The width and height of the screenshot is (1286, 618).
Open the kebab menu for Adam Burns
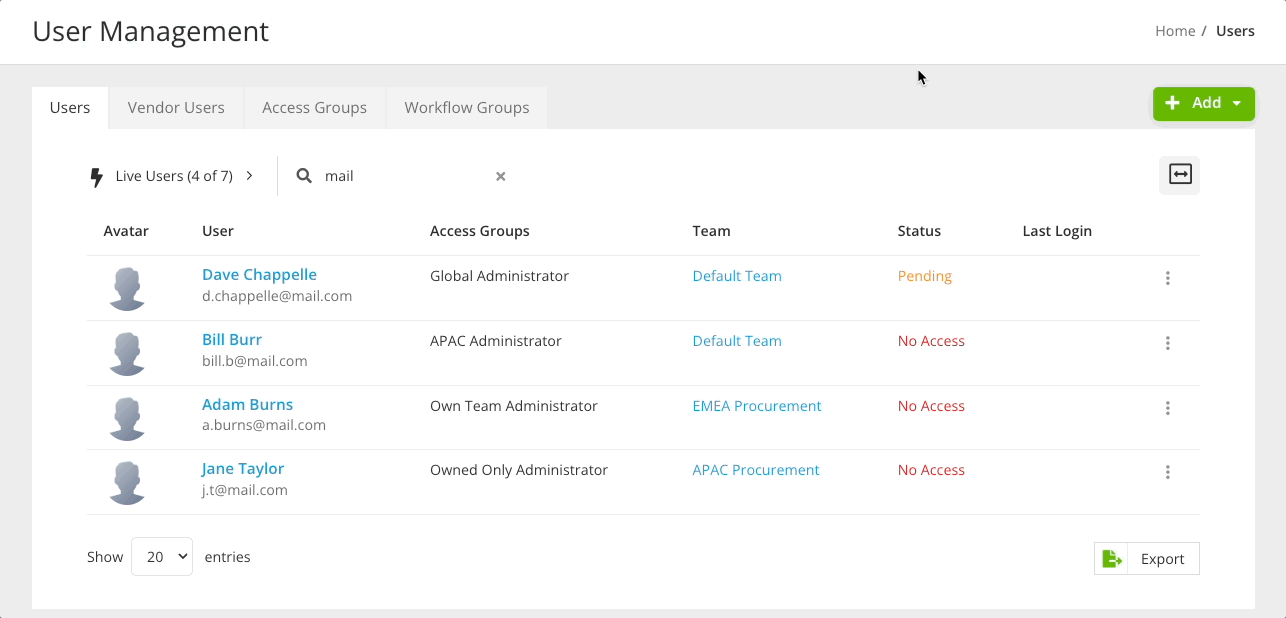pos(1167,408)
